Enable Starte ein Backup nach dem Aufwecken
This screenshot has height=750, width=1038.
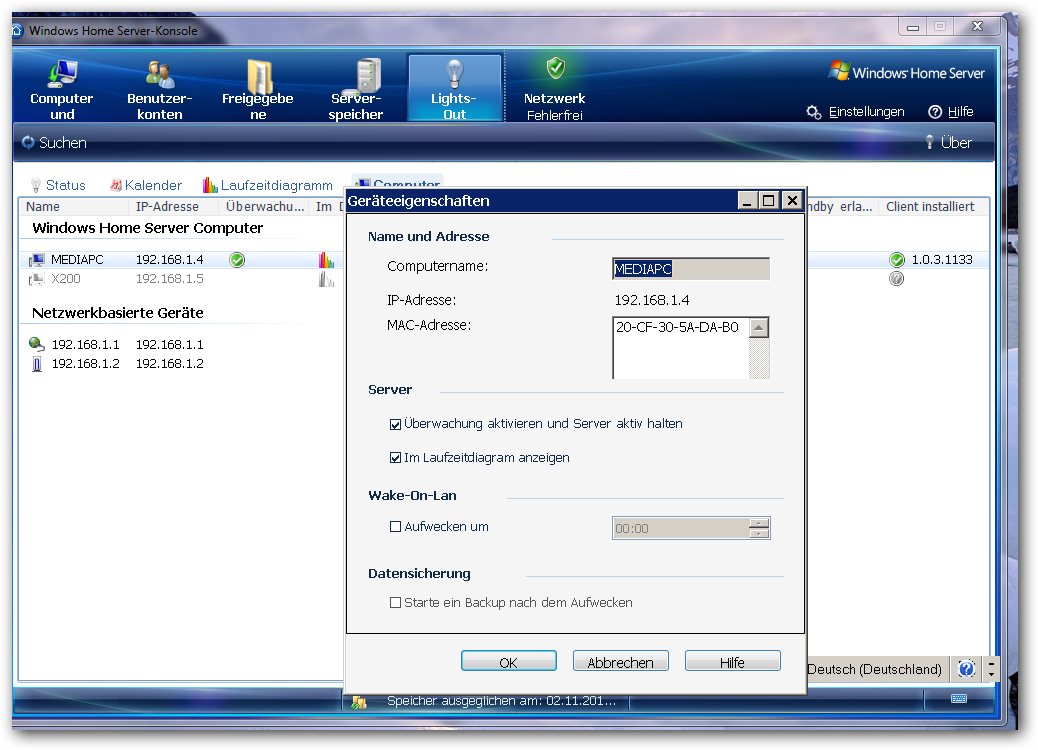tap(395, 603)
